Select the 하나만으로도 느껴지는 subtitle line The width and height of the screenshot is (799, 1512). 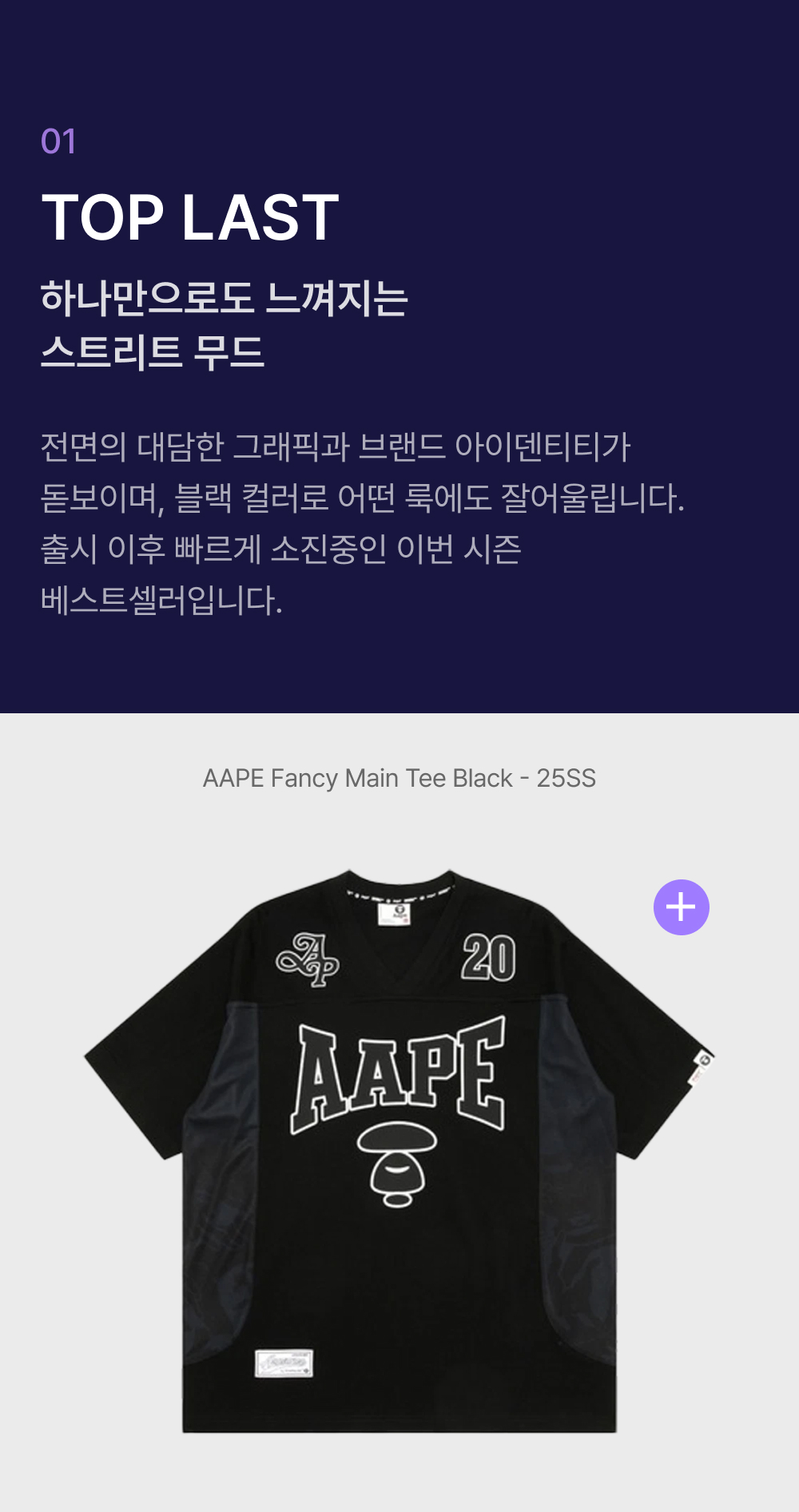(225, 298)
